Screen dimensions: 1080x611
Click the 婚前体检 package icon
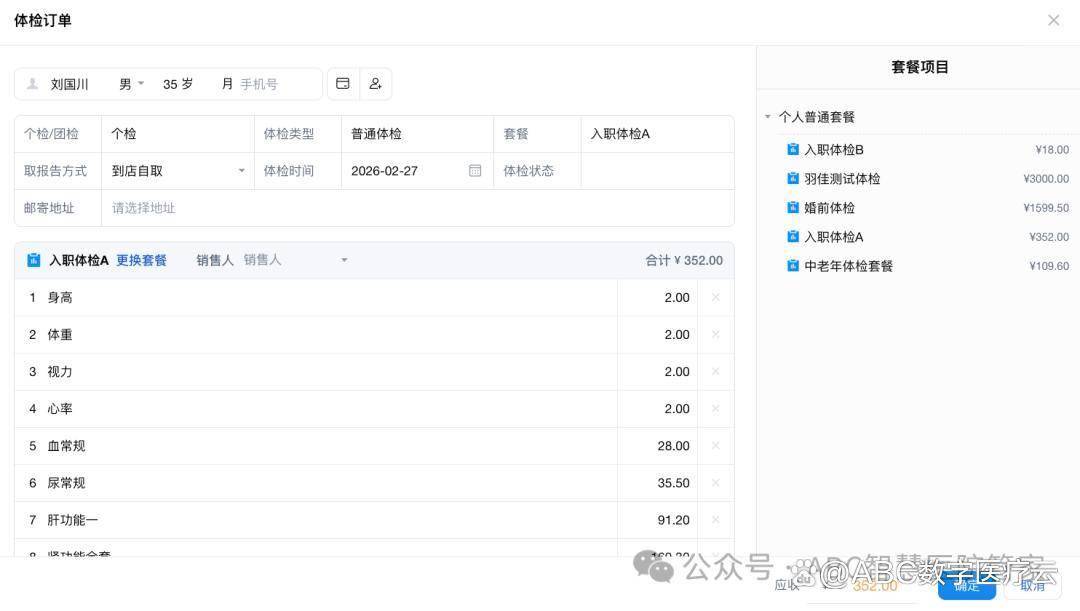click(793, 208)
